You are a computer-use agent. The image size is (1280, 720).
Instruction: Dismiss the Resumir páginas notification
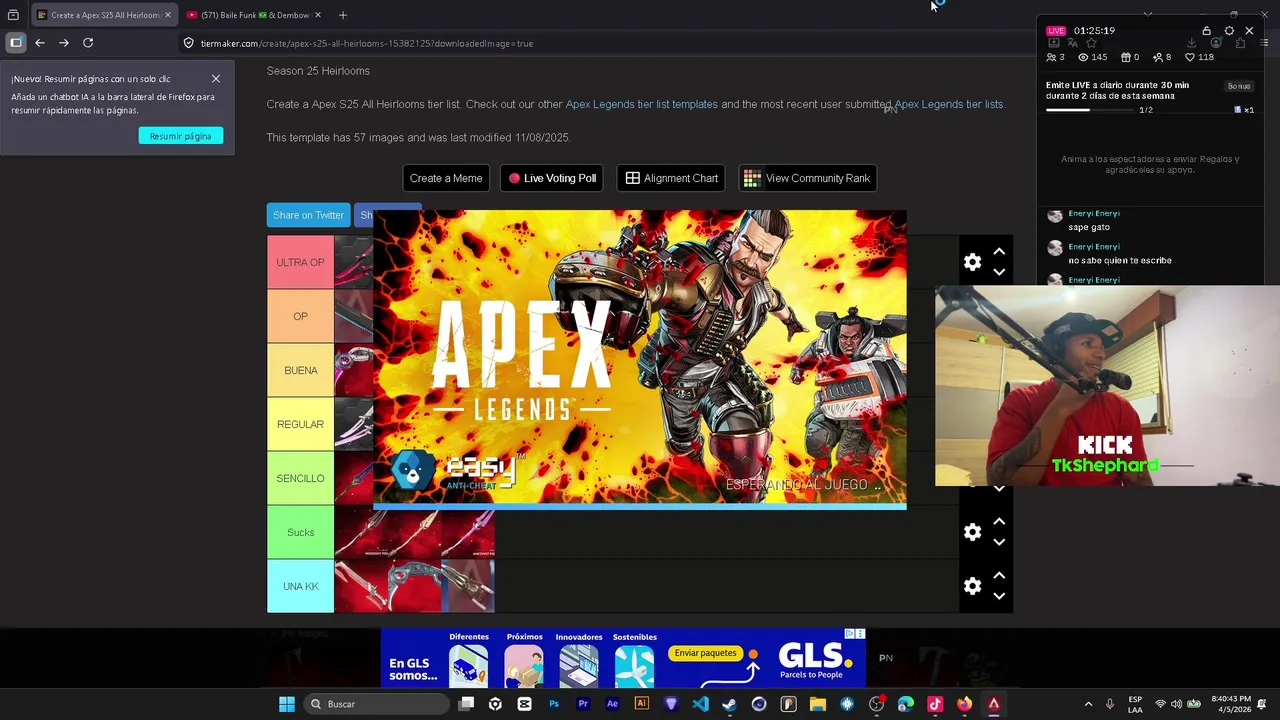coord(215,79)
